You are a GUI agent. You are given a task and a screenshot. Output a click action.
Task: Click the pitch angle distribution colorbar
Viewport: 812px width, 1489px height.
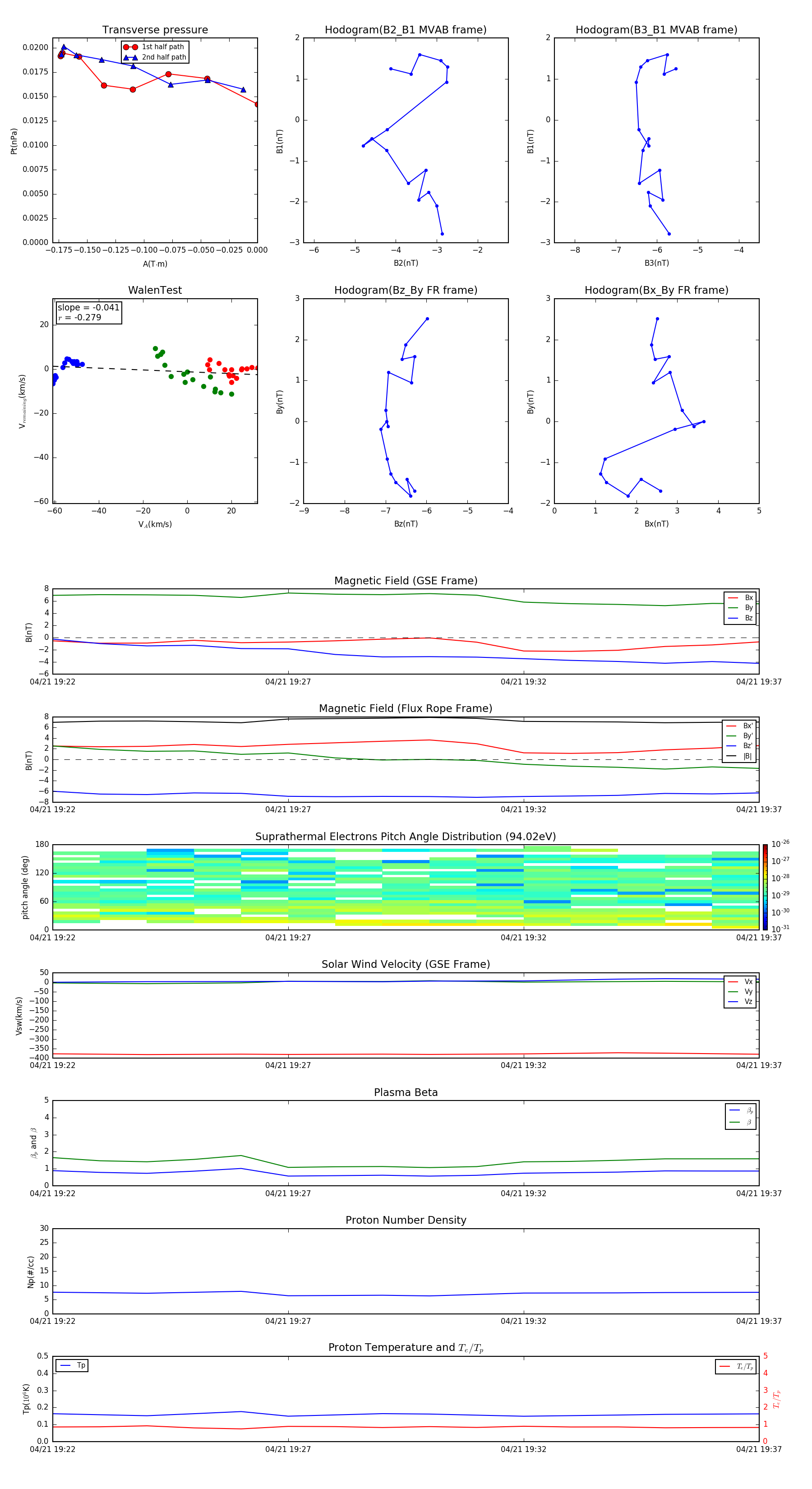click(x=765, y=887)
